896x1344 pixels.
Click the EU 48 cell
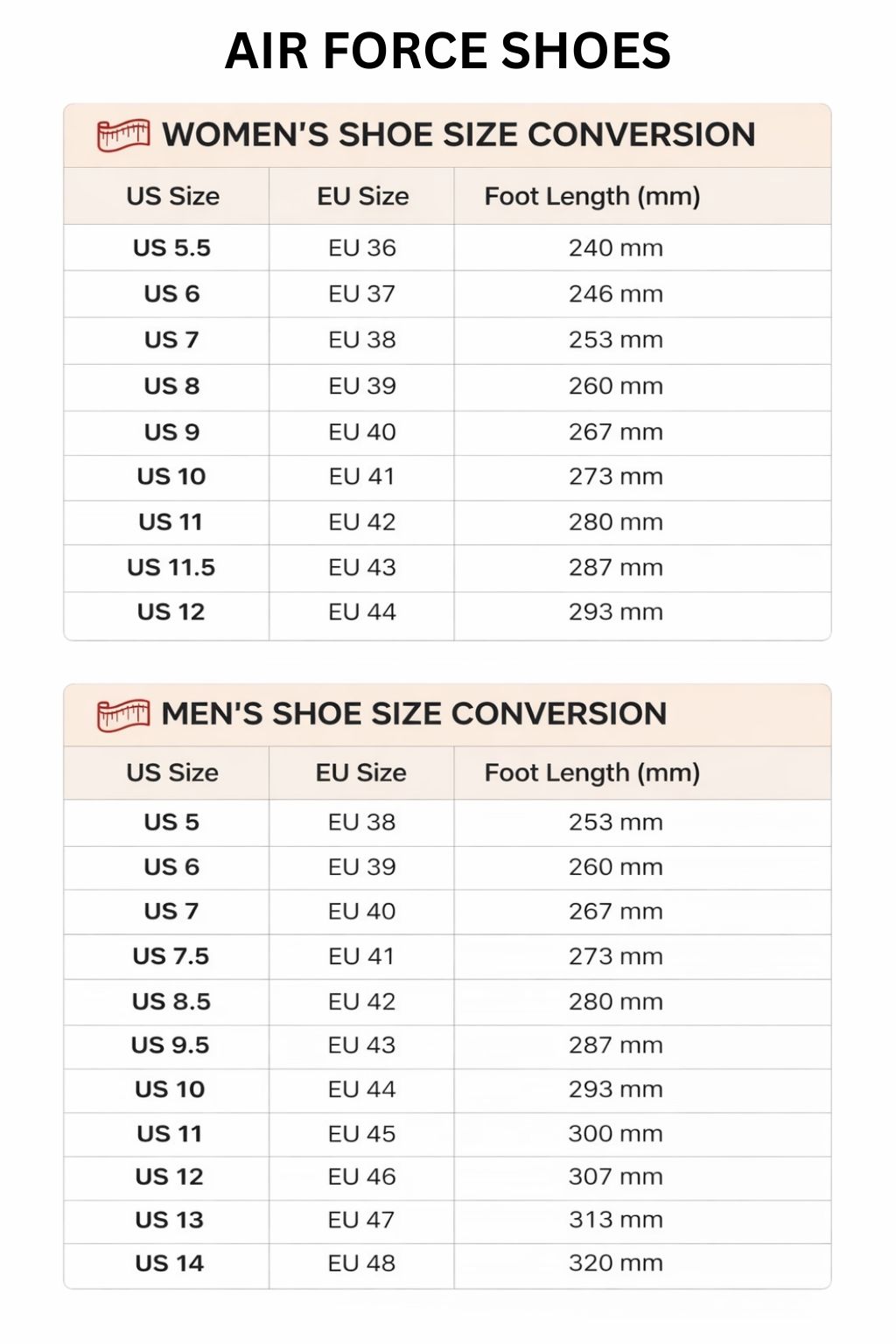pyautogui.click(x=362, y=1263)
